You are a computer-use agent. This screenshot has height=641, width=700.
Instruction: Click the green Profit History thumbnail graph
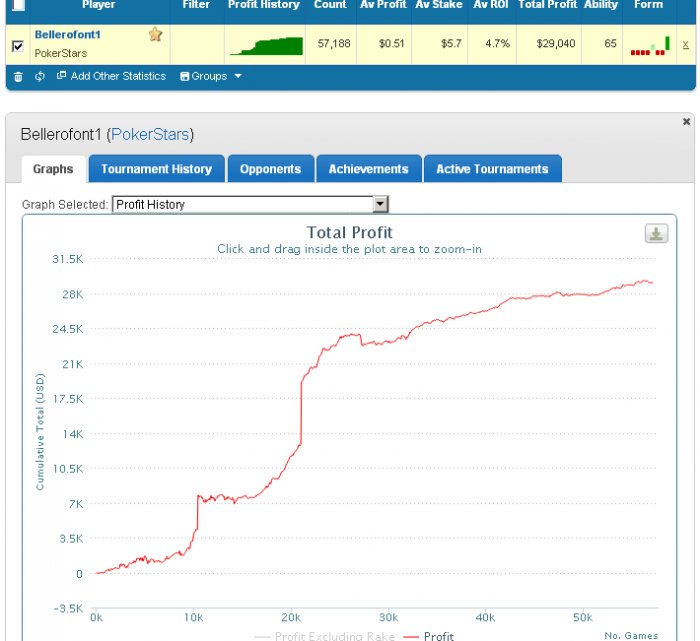point(266,46)
